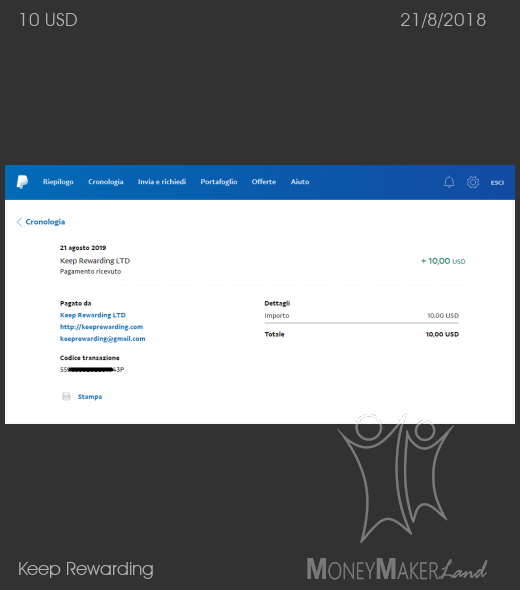Return to Cronologia via breadcrumb link
Viewport: 520px width, 590px height.
tap(45, 222)
